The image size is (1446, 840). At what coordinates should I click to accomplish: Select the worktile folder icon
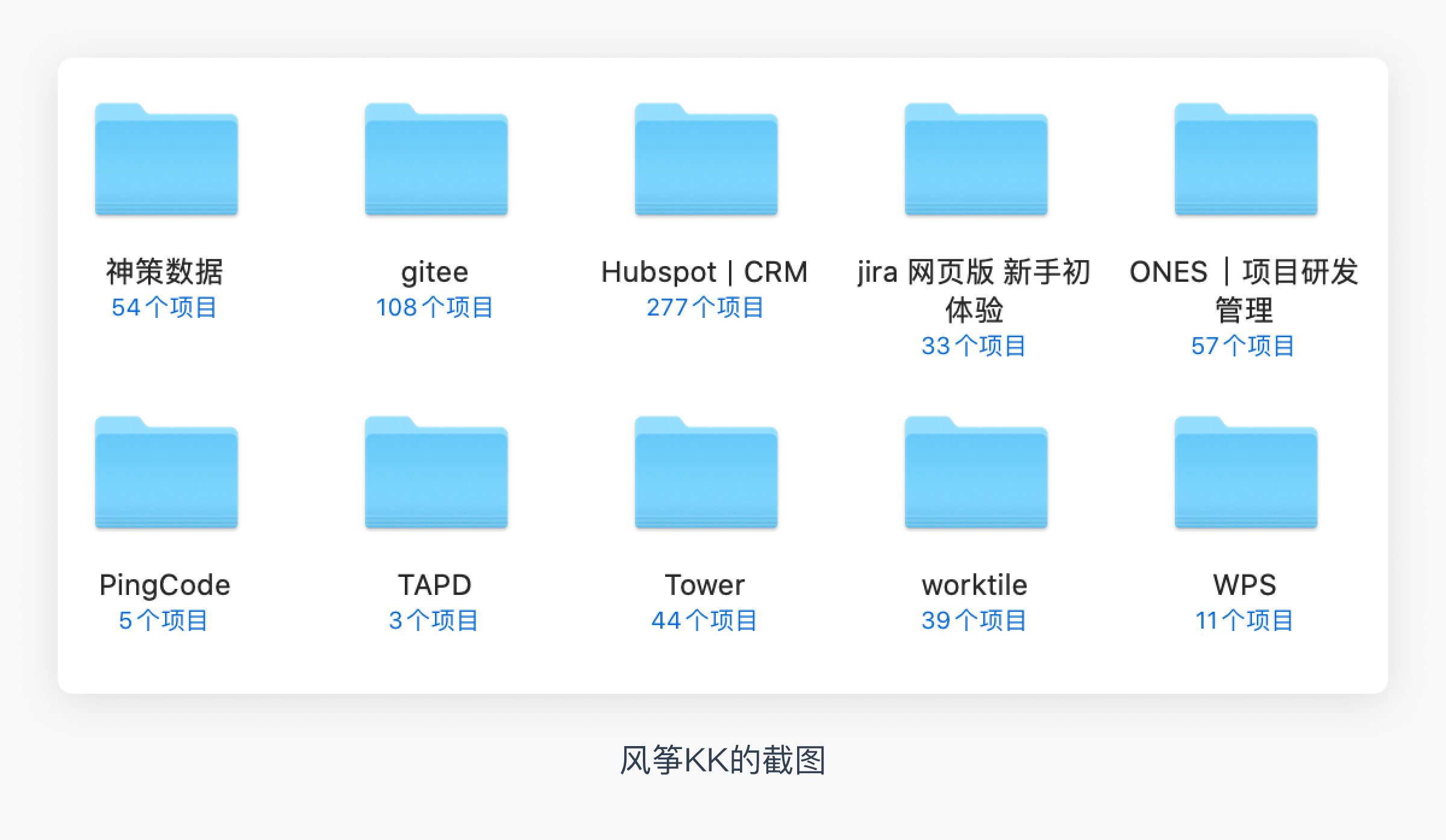click(x=976, y=473)
